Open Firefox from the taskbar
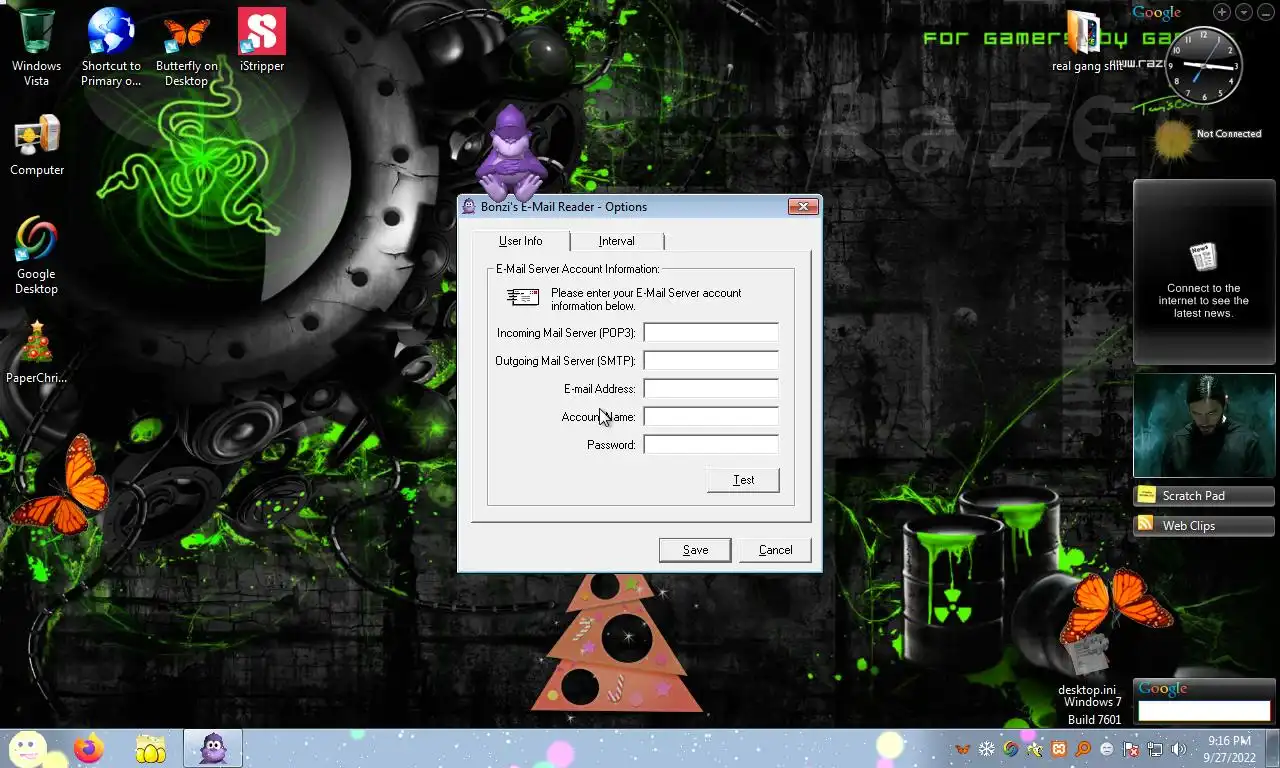Image resolution: width=1280 pixels, height=768 pixels. pos(88,748)
